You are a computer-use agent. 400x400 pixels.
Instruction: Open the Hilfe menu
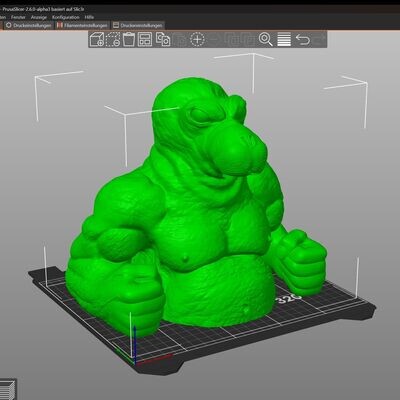pos(89,17)
